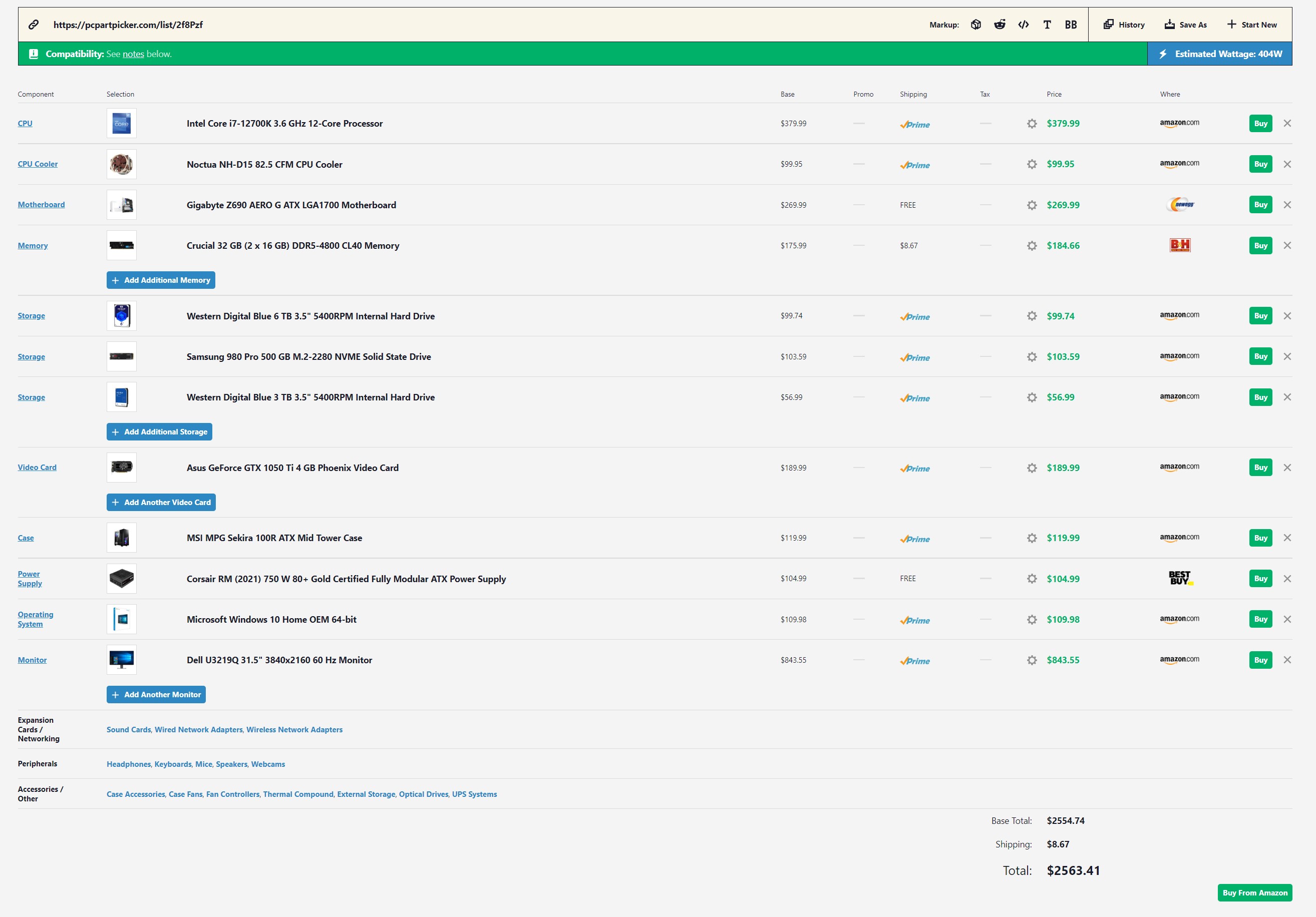Click the permalink URL field
Viewport: 1316px width, 917px height.
coord(128,25)
